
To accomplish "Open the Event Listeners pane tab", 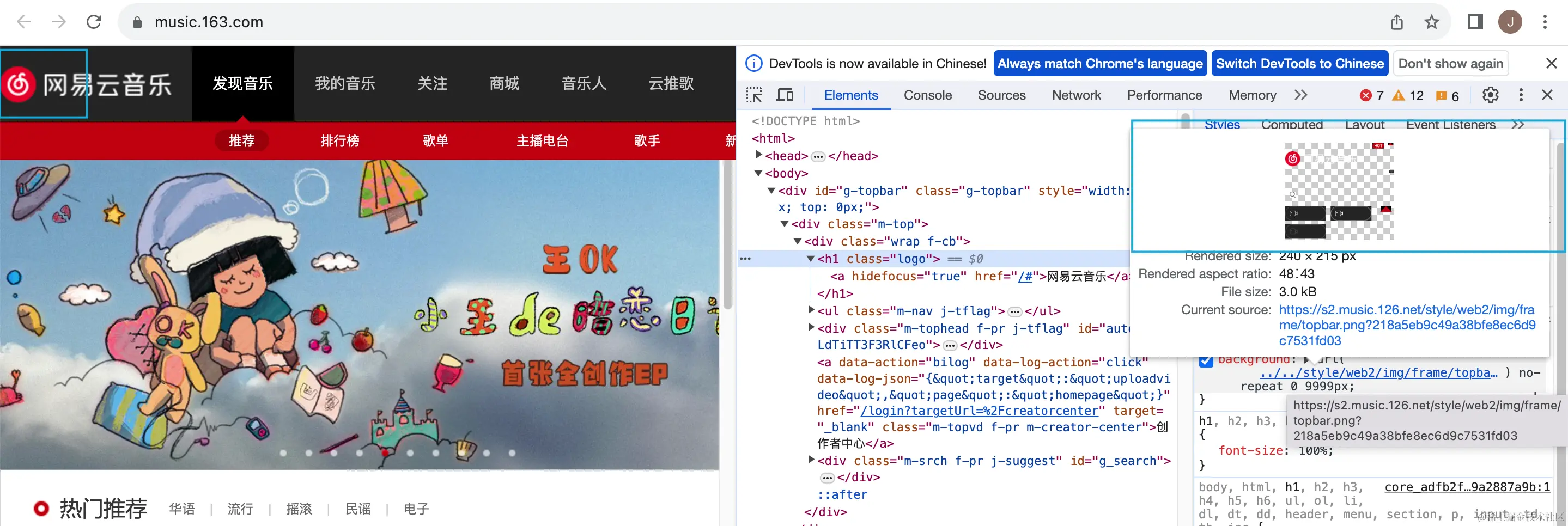I will [1450, 125].
